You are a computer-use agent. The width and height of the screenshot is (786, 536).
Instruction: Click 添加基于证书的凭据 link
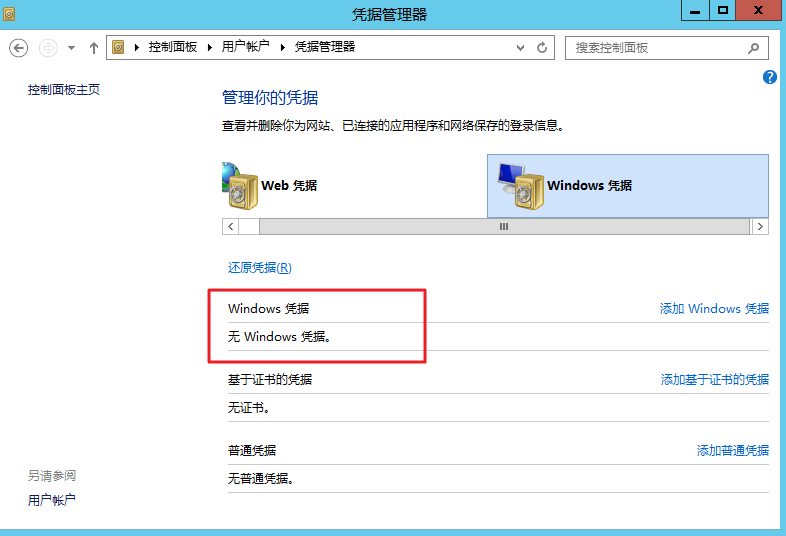714,380
